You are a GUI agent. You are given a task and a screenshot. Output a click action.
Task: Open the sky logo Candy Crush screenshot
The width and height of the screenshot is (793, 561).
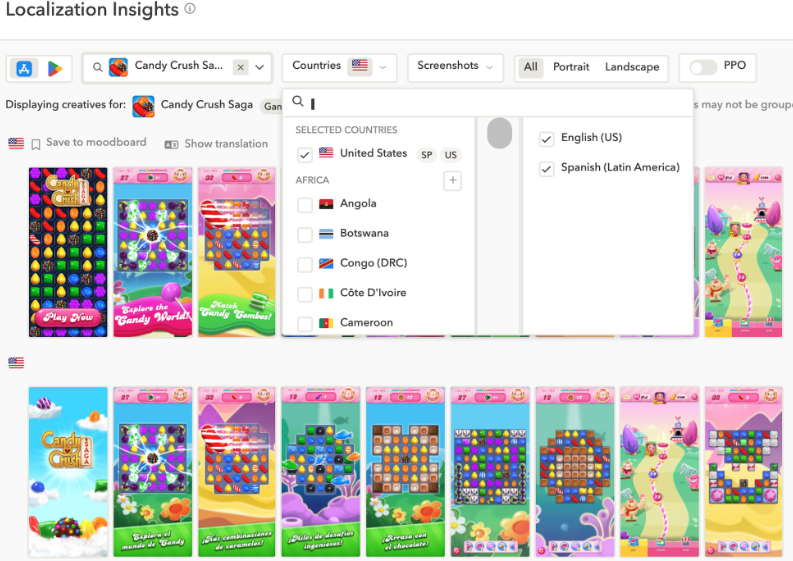pos(68,472)
